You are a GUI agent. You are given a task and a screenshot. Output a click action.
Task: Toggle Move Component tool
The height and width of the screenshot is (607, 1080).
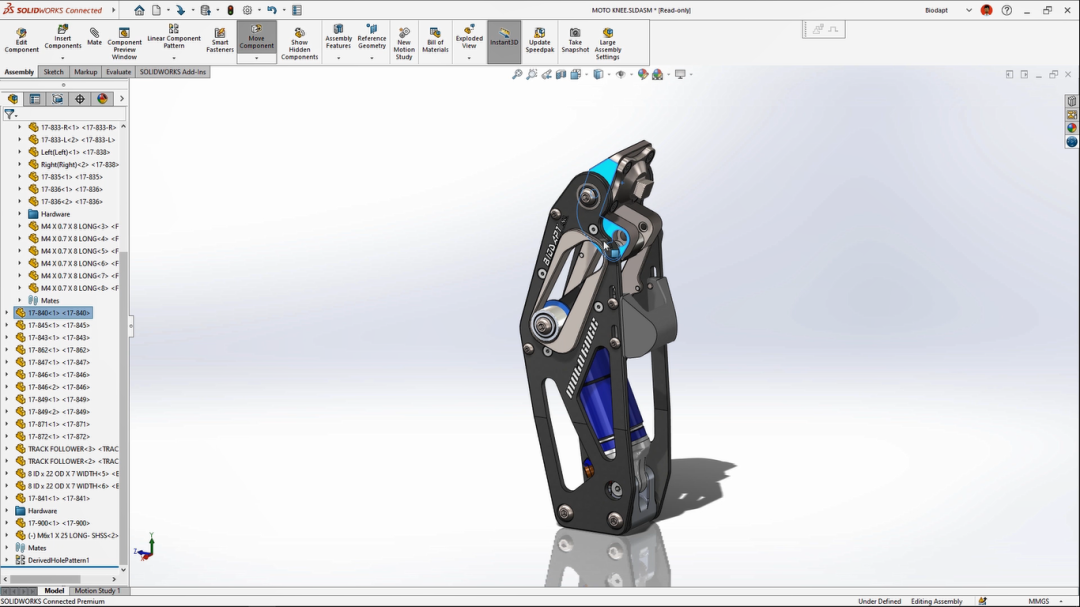[256, 37]
